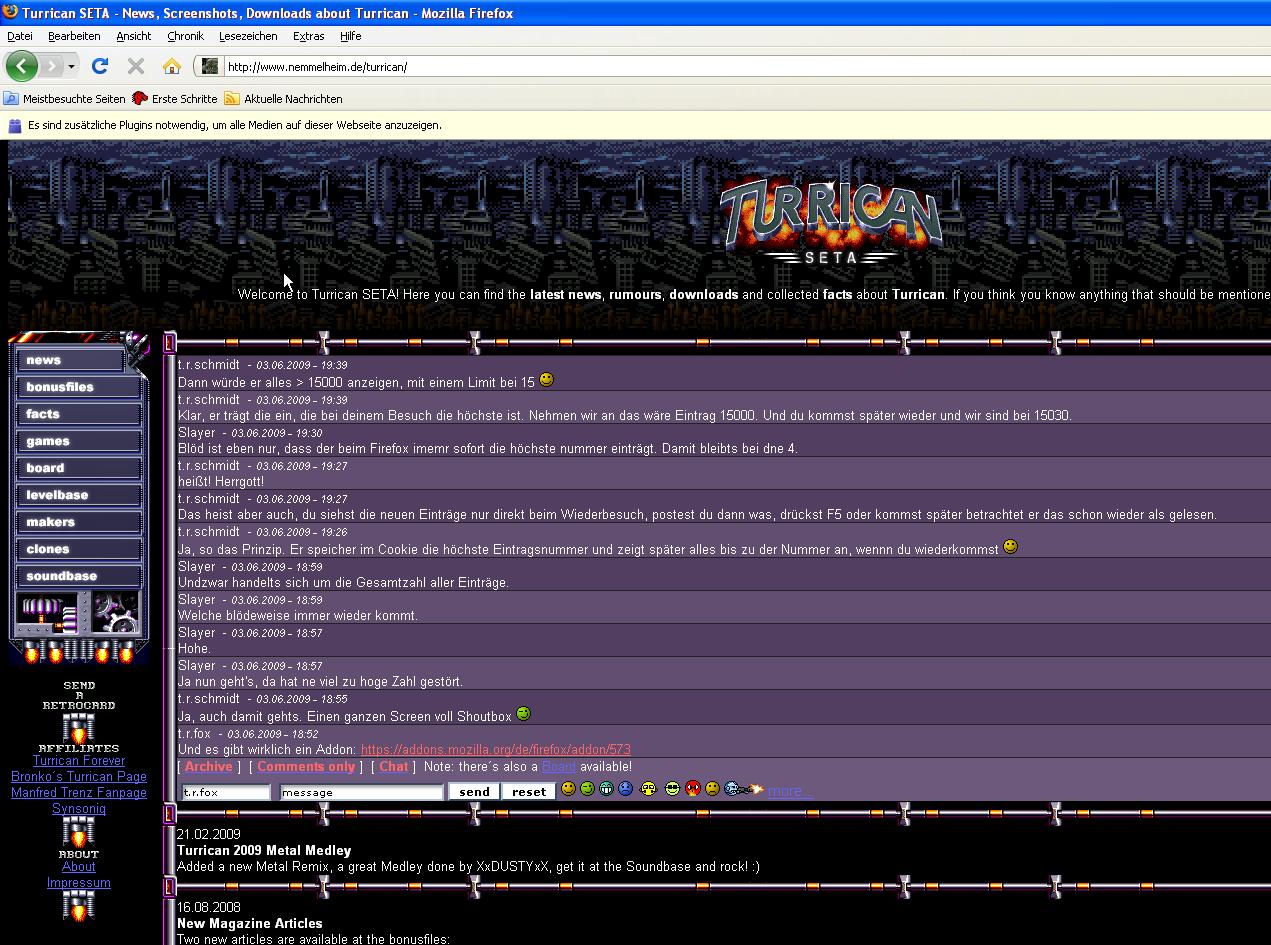Open the Chronik menu
The height and width of the screenshot is (945, 1271).
(185, 36)
